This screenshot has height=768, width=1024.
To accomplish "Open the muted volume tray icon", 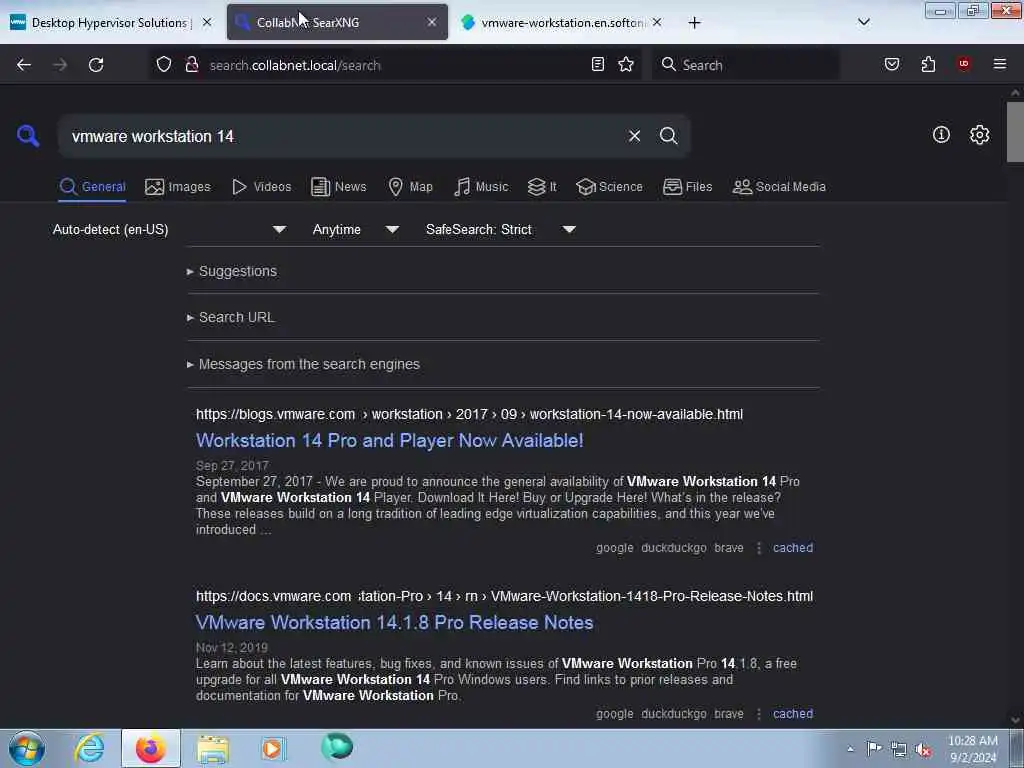I will point(923,750).
